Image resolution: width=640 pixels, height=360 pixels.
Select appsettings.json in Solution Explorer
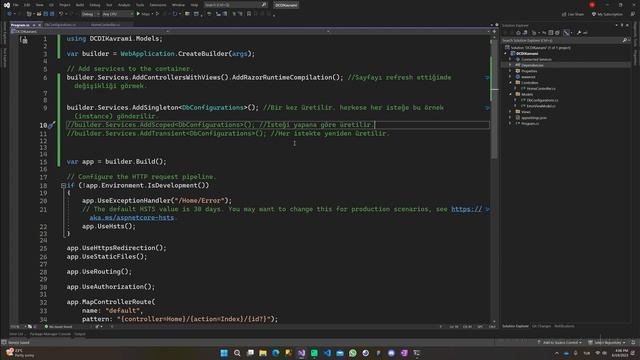point(534,118)
